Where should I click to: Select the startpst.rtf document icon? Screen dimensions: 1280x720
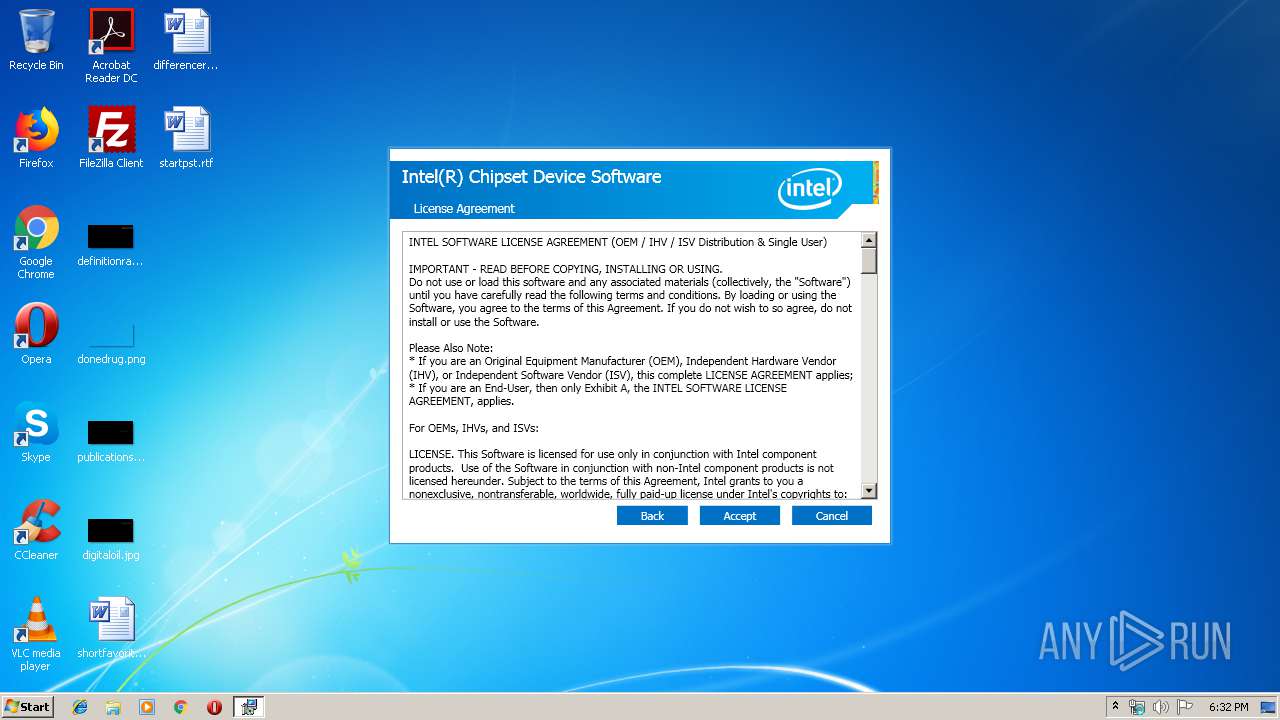coord(186,138)
